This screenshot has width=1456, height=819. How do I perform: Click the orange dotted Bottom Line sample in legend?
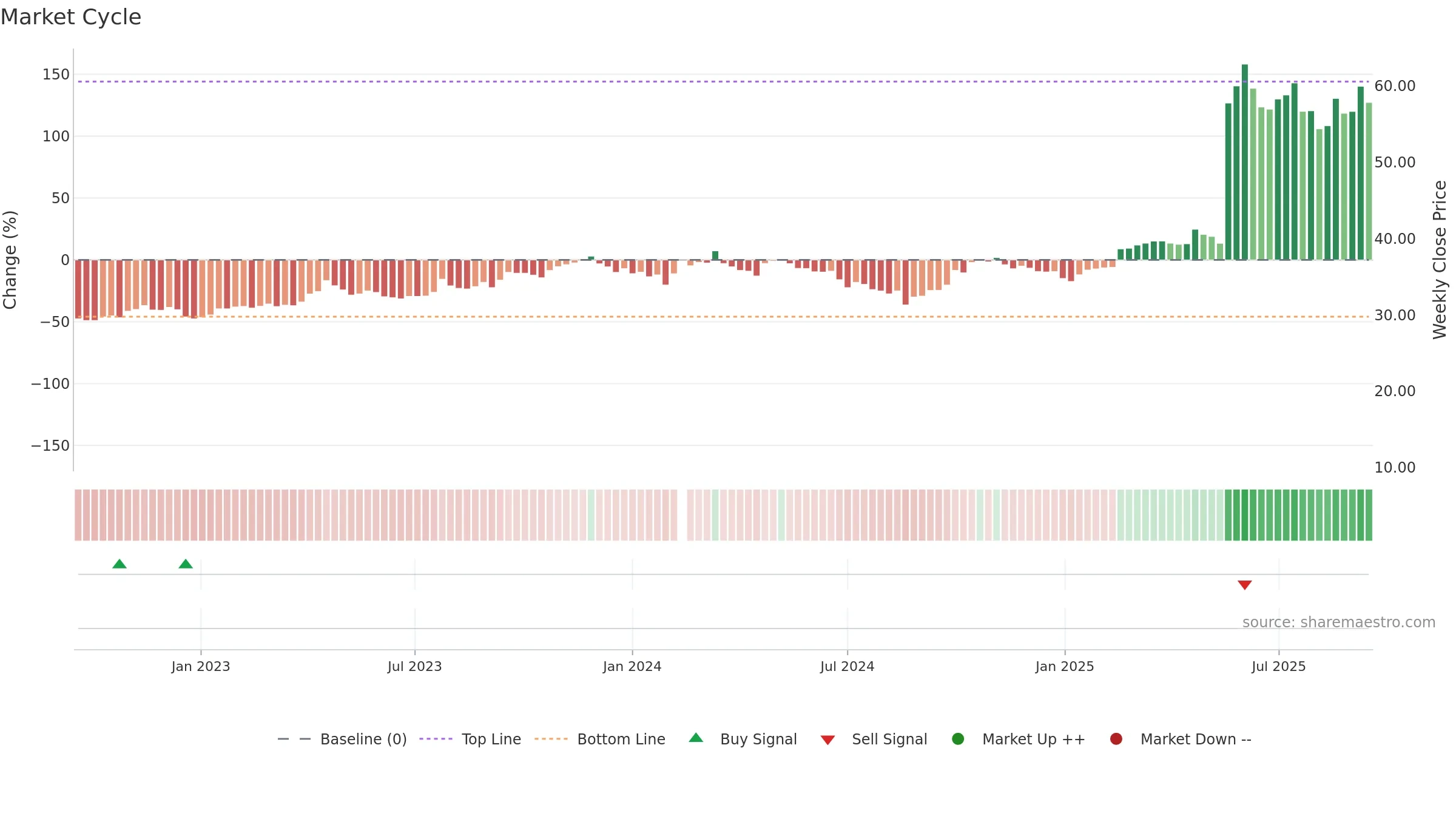coord(551,739)
